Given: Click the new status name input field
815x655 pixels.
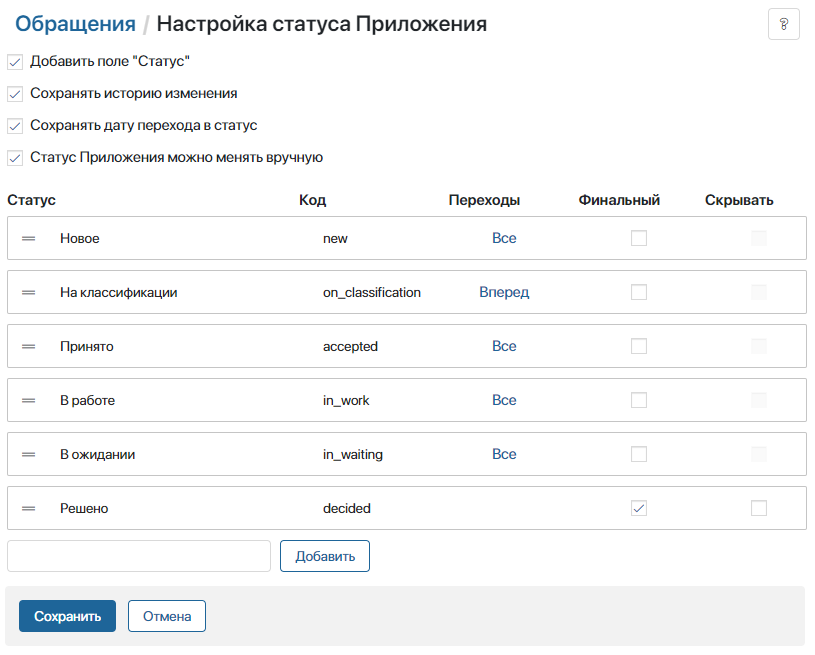Looking at the screenshot, I should click(139, 556).
